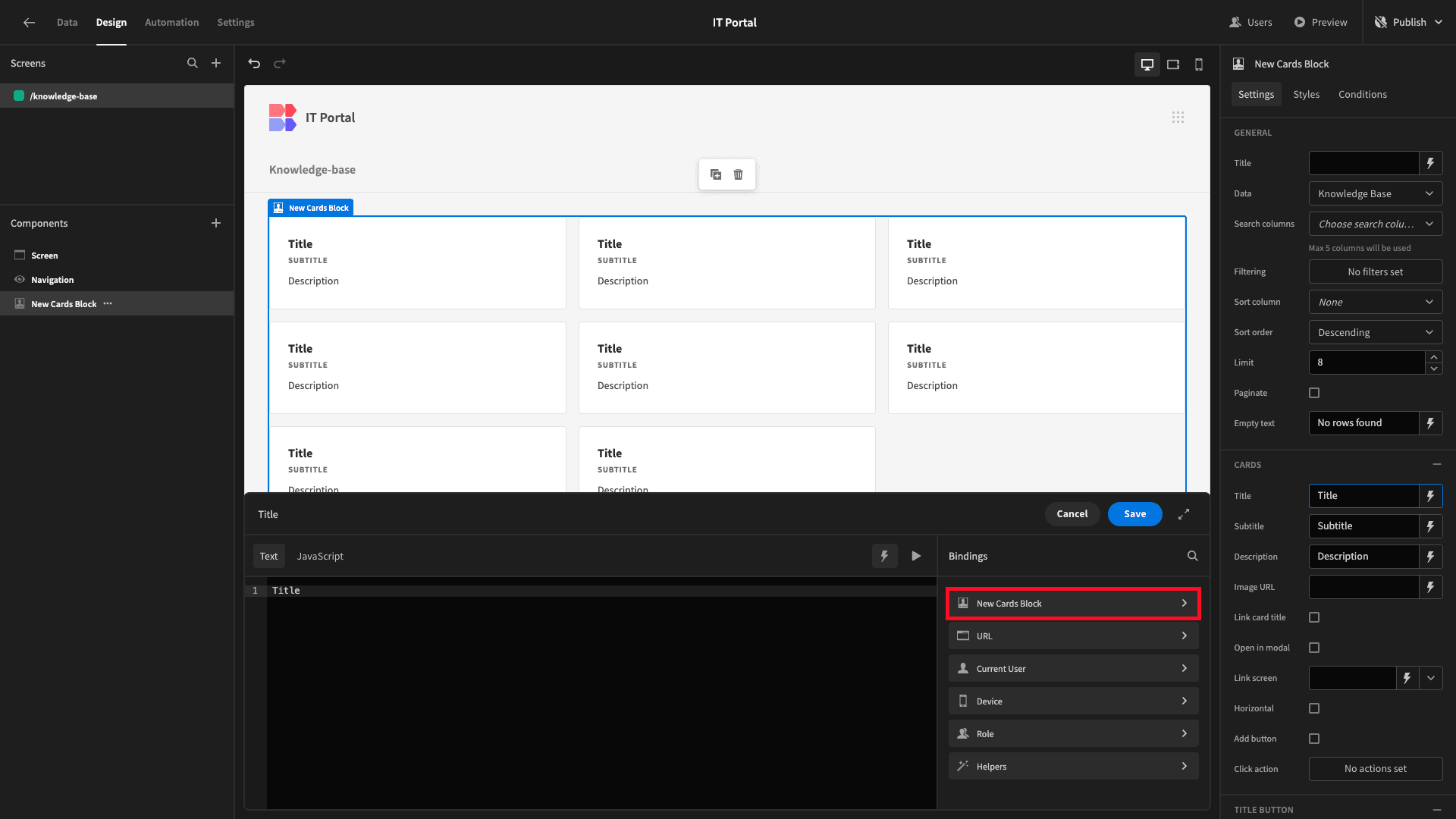
Task: Expand binding drawer to fullscreen
Action: click(x=1184, y=514)
